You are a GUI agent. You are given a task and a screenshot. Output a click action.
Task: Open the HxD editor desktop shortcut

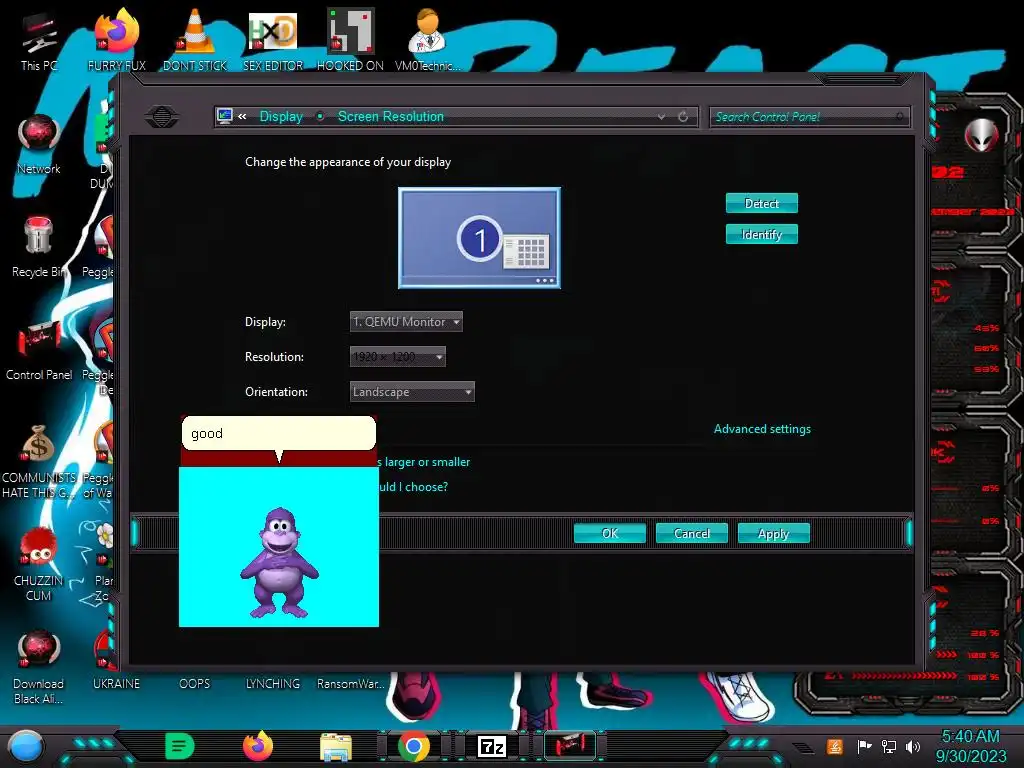tap(273, 40)
